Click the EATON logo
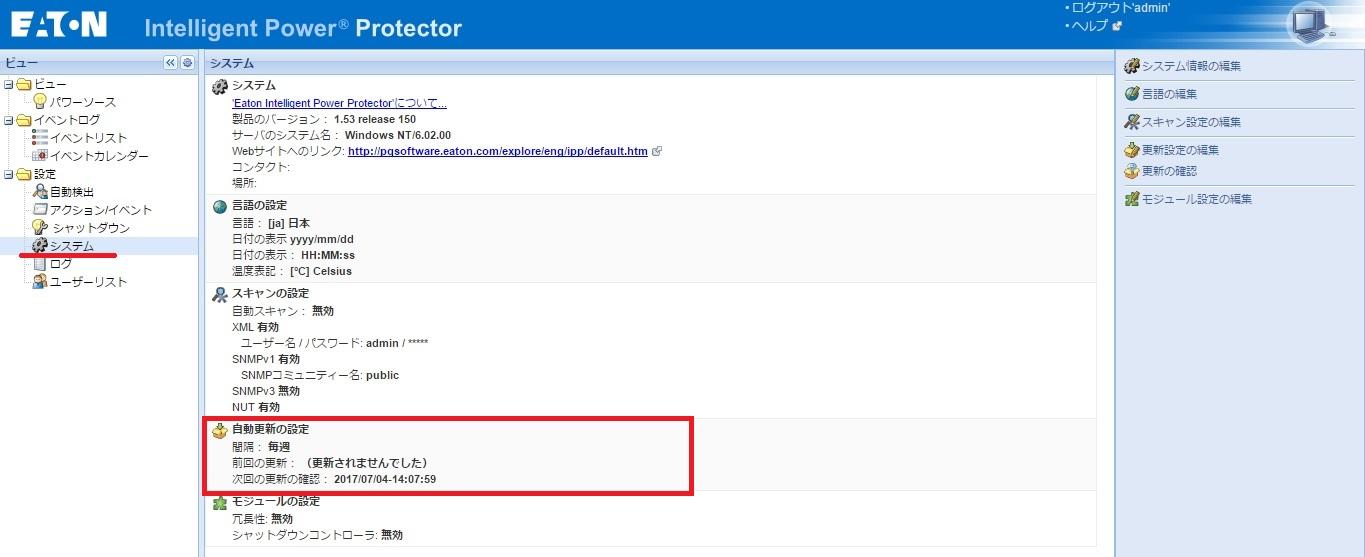This screenshot has width=1365, height=557. point(59,25)
